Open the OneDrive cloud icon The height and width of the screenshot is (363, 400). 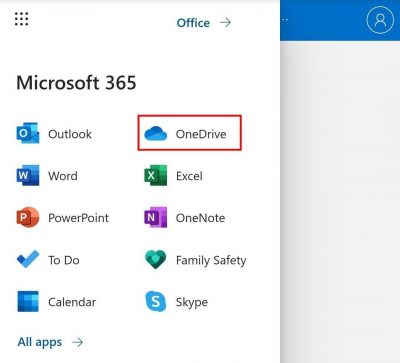(x=156, y=133)
